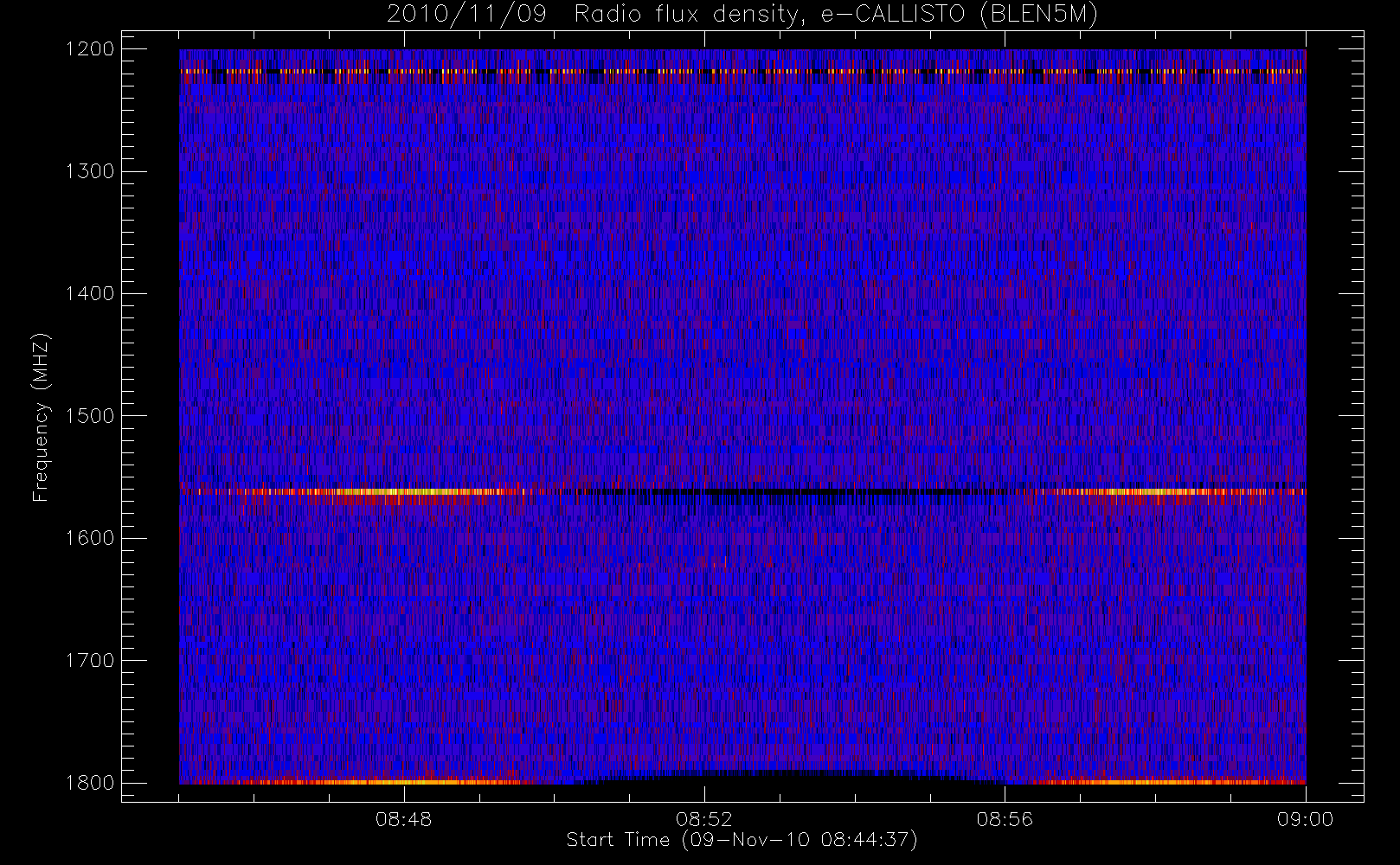Click the 1800 frequency tick label

point(90,782)
